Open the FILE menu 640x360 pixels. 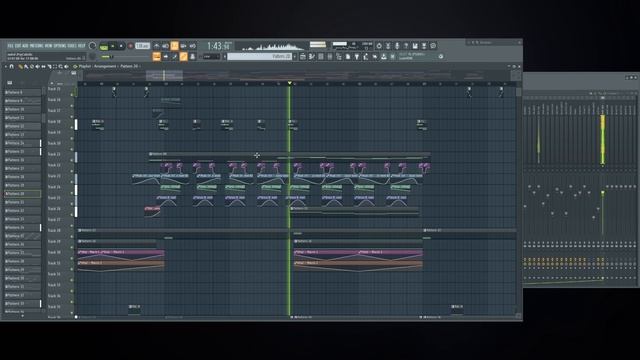click(x=11, y=45)
